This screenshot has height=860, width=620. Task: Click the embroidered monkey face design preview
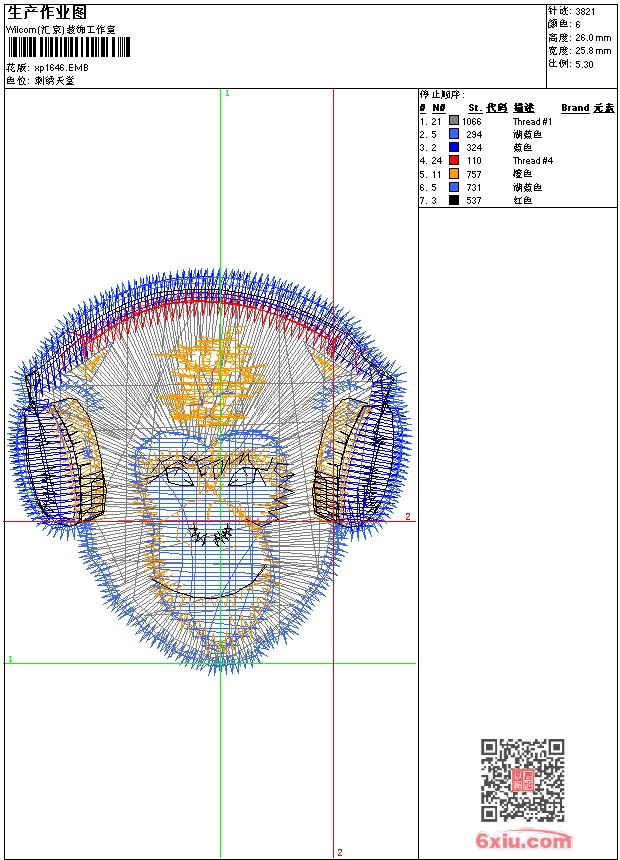coord(210,470)
